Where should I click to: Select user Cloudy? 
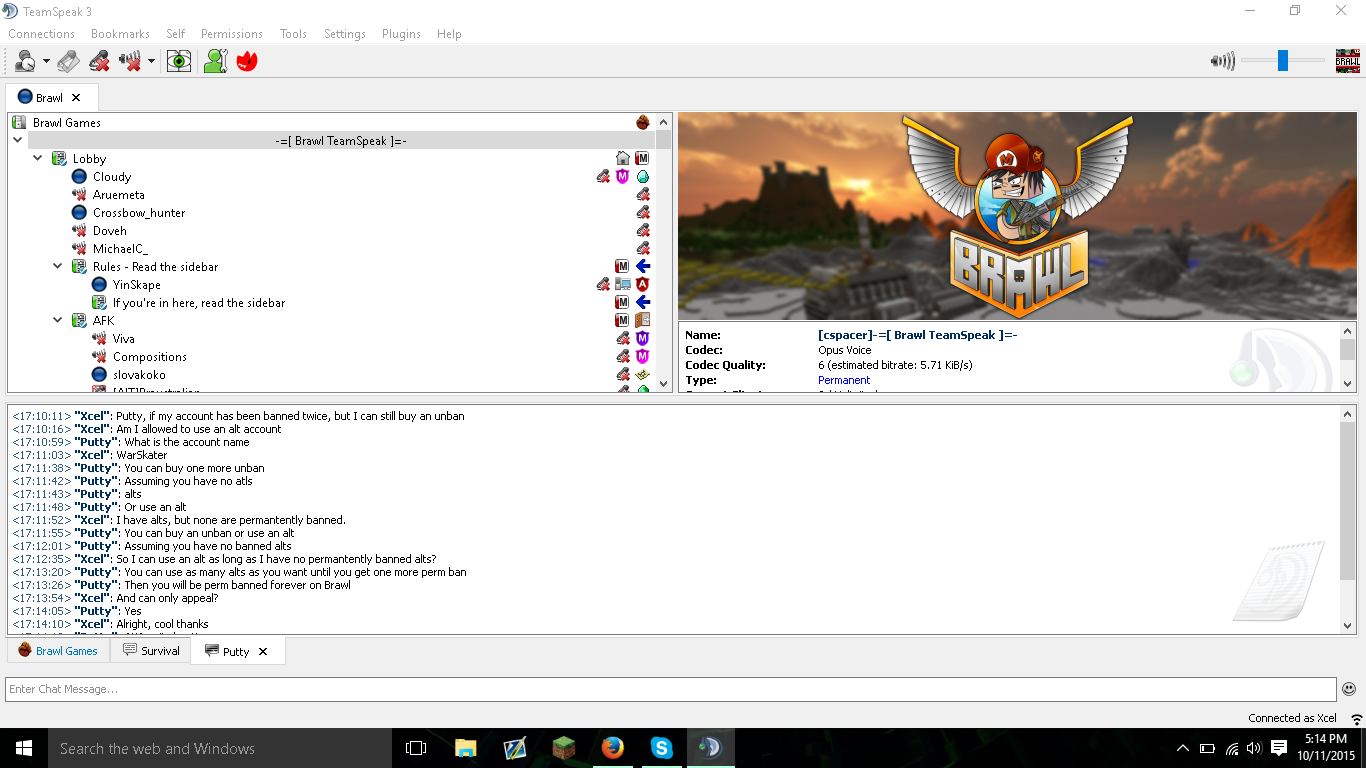[112, 177]
